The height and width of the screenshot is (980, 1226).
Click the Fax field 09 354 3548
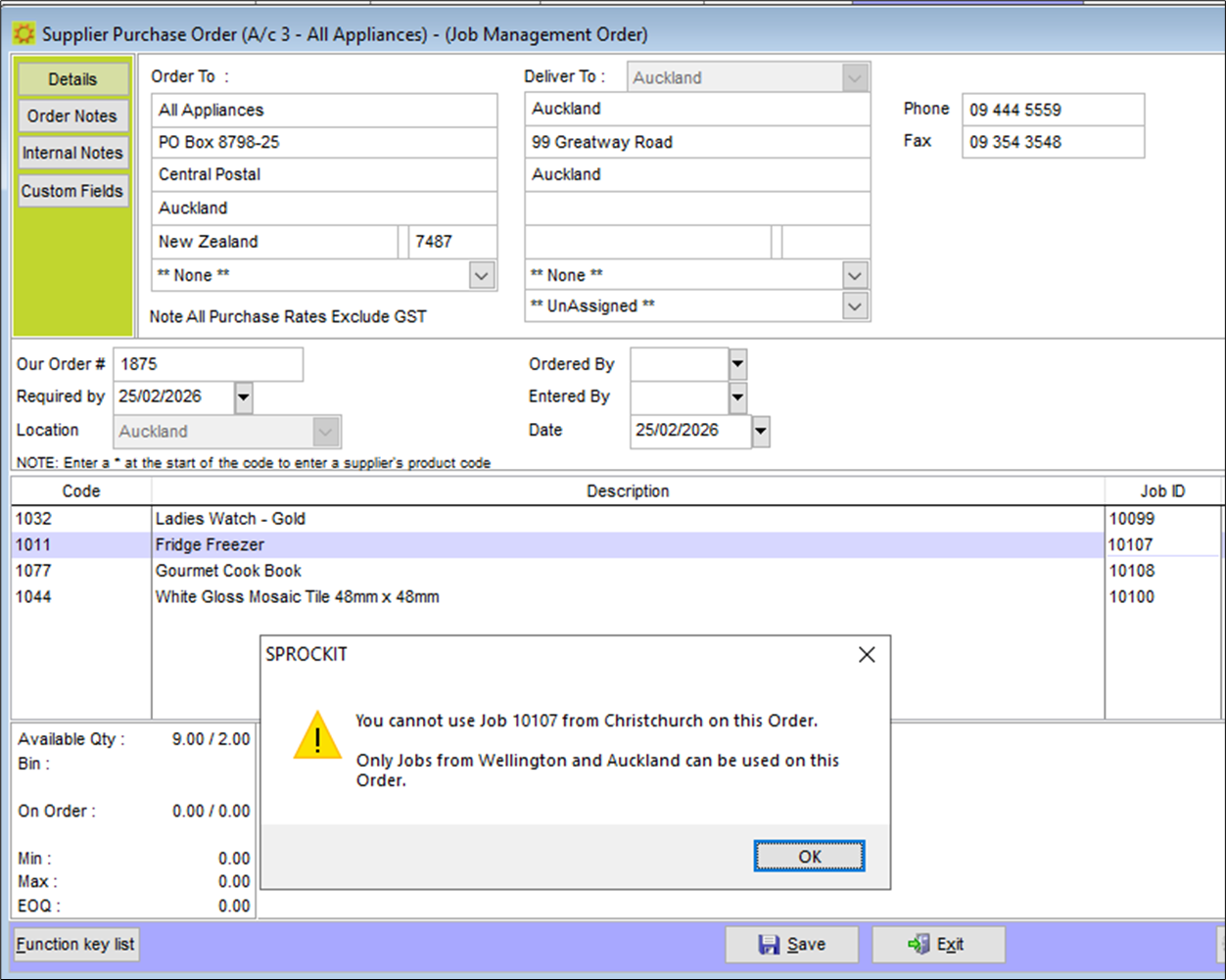(1053, 142)
